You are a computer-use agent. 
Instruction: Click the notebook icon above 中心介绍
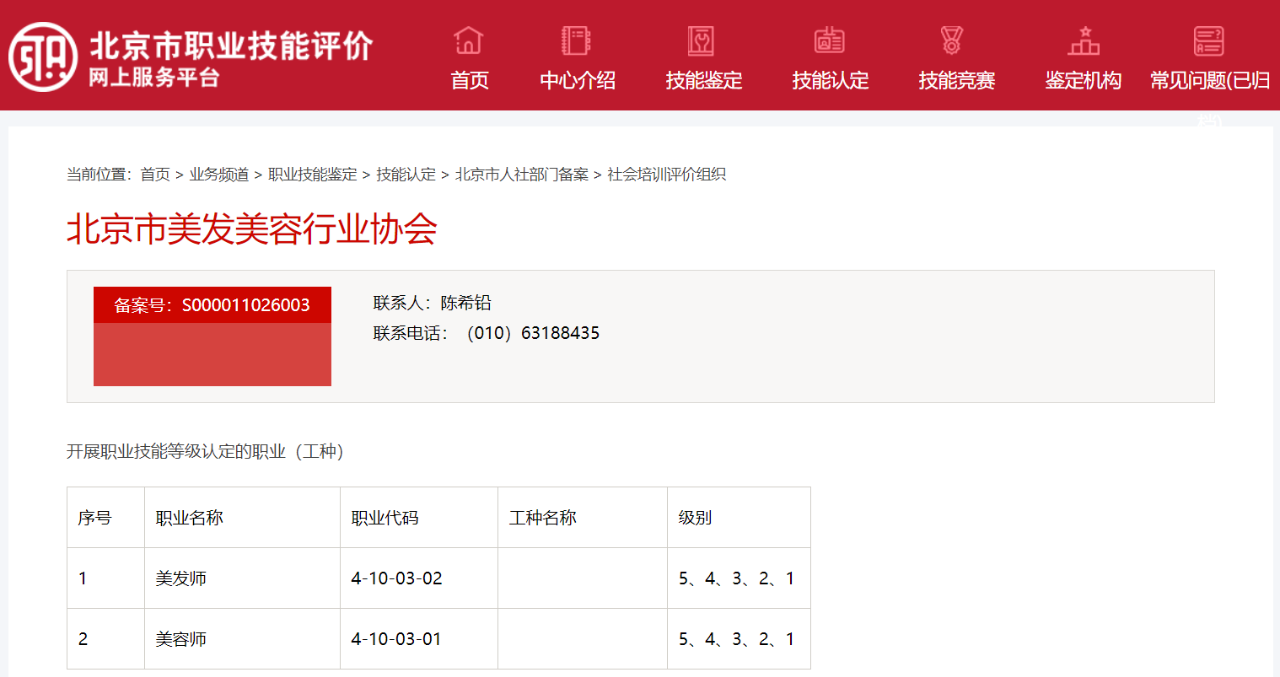pyautogui.click(x=577, y=41)
